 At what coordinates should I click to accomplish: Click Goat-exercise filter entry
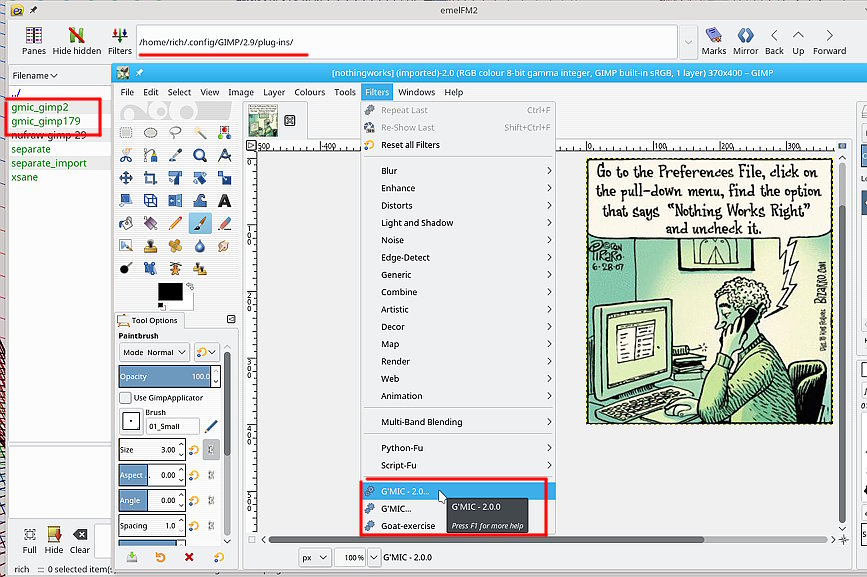(408, 526)
